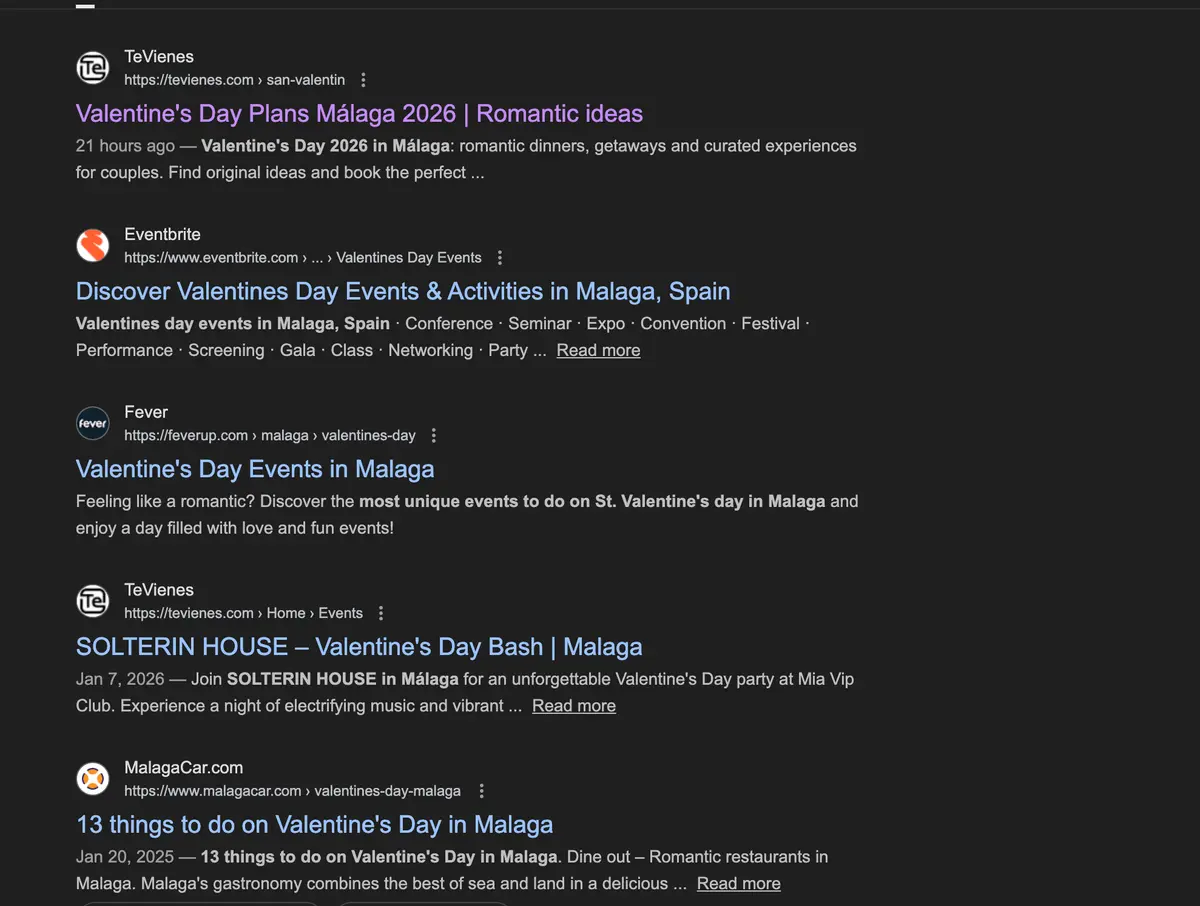Open the three-dot menu beside tevienes.com › Home › Events
Viewport: 1200px width, 906px height.
pos(381,613)
